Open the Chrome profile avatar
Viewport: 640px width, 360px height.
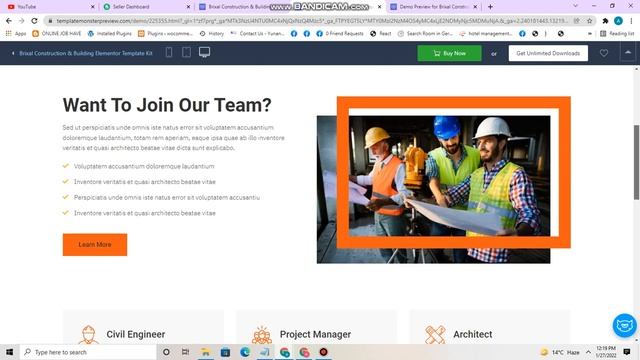618,20
